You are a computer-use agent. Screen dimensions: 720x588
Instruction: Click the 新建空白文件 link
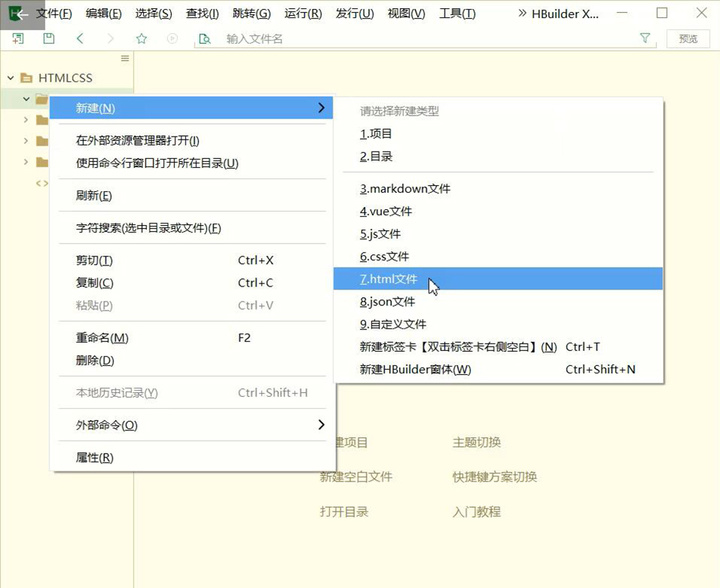356,477
